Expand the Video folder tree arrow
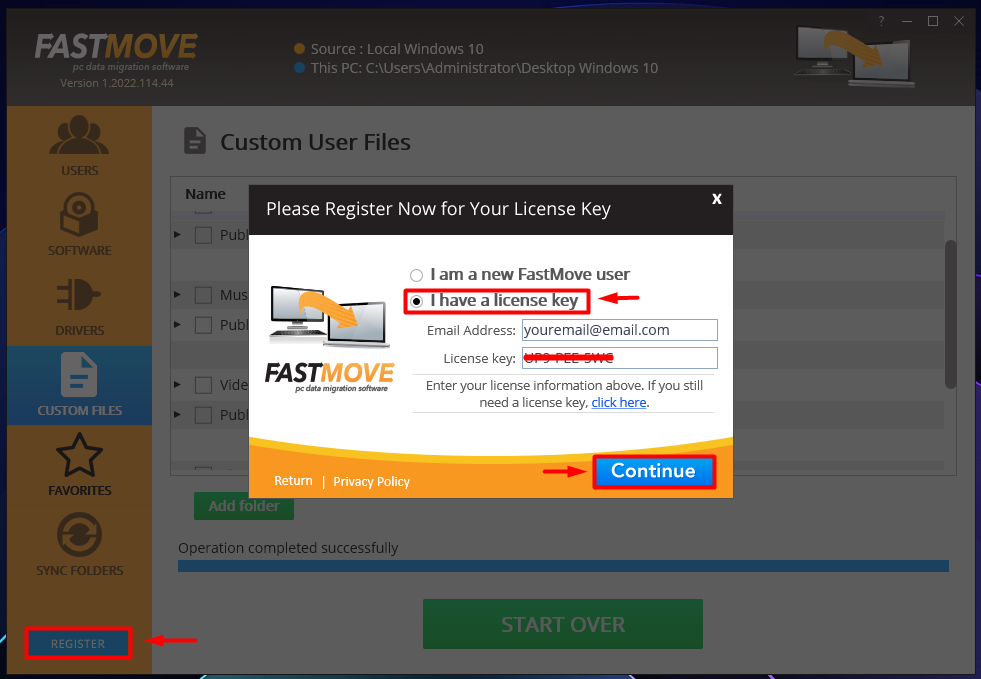This screenshot has height=679, width=981. [x=178, y=385]
